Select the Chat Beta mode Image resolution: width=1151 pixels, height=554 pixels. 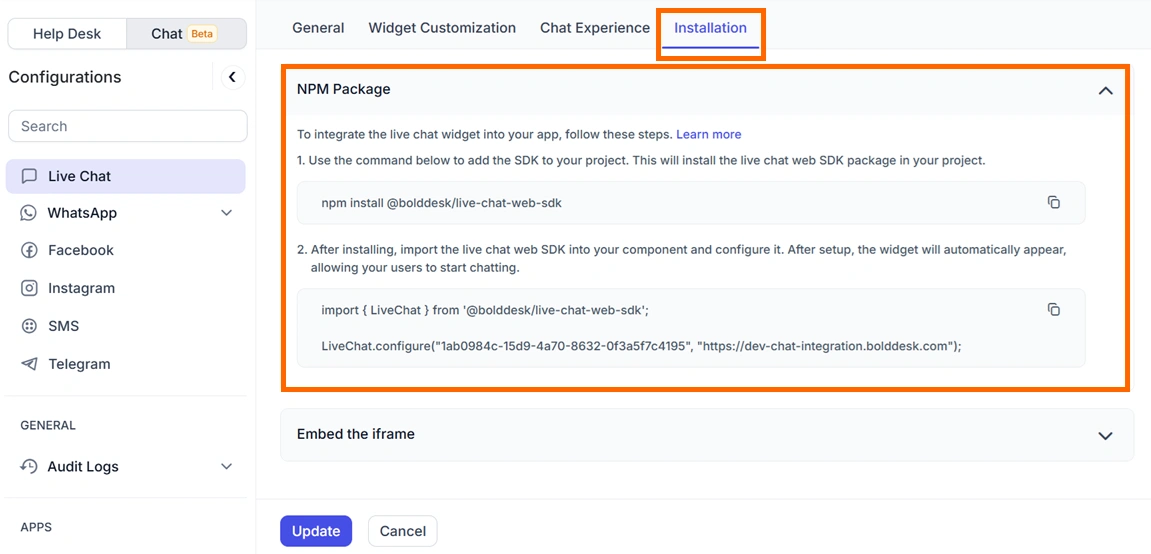click(x=186, y=34)
